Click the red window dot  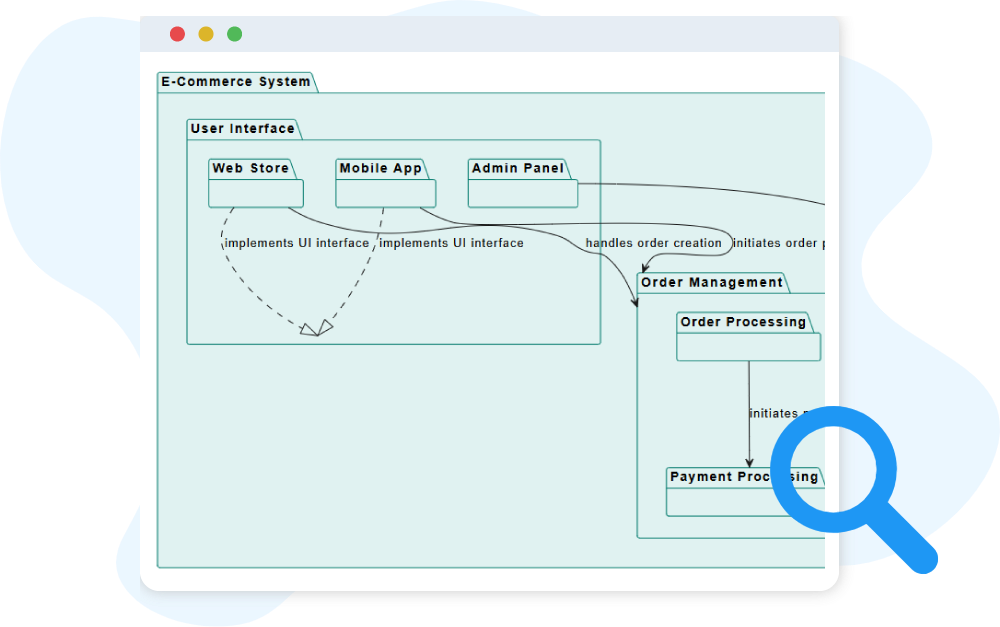(x=177, y=34)
